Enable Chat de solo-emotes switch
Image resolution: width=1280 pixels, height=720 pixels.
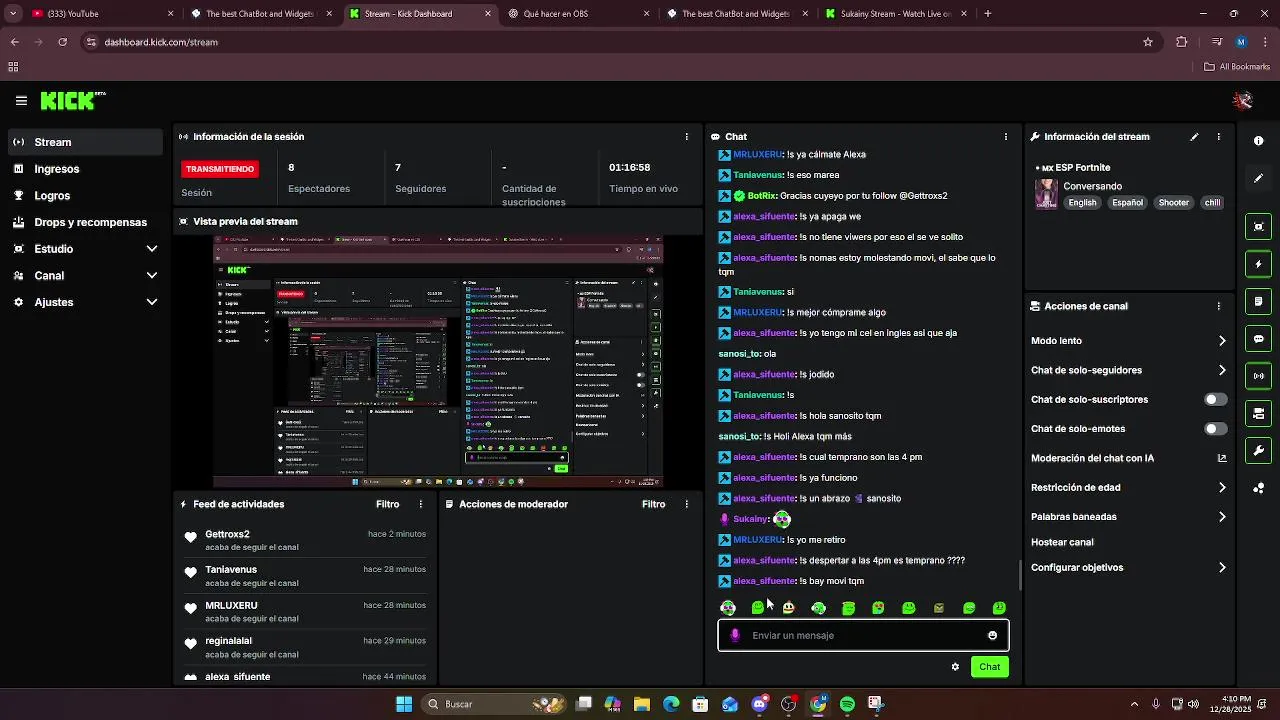1215,429
